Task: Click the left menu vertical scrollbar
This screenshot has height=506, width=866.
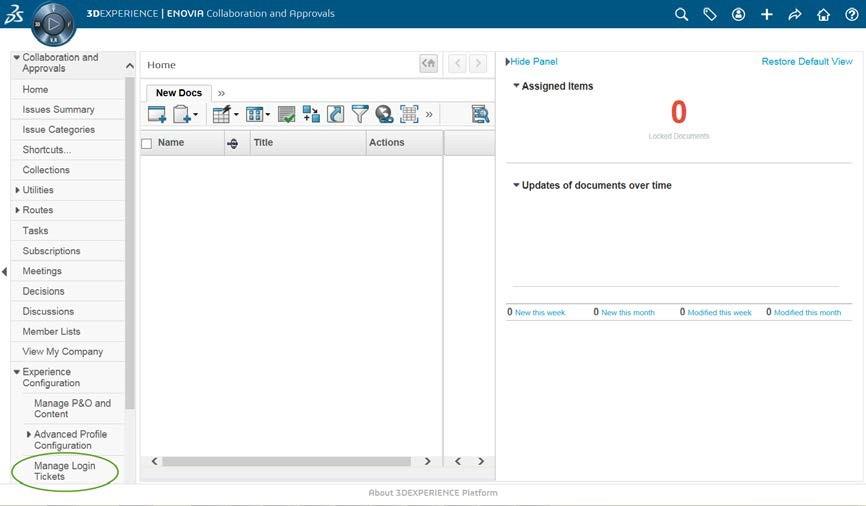Action: pos(130,243)
